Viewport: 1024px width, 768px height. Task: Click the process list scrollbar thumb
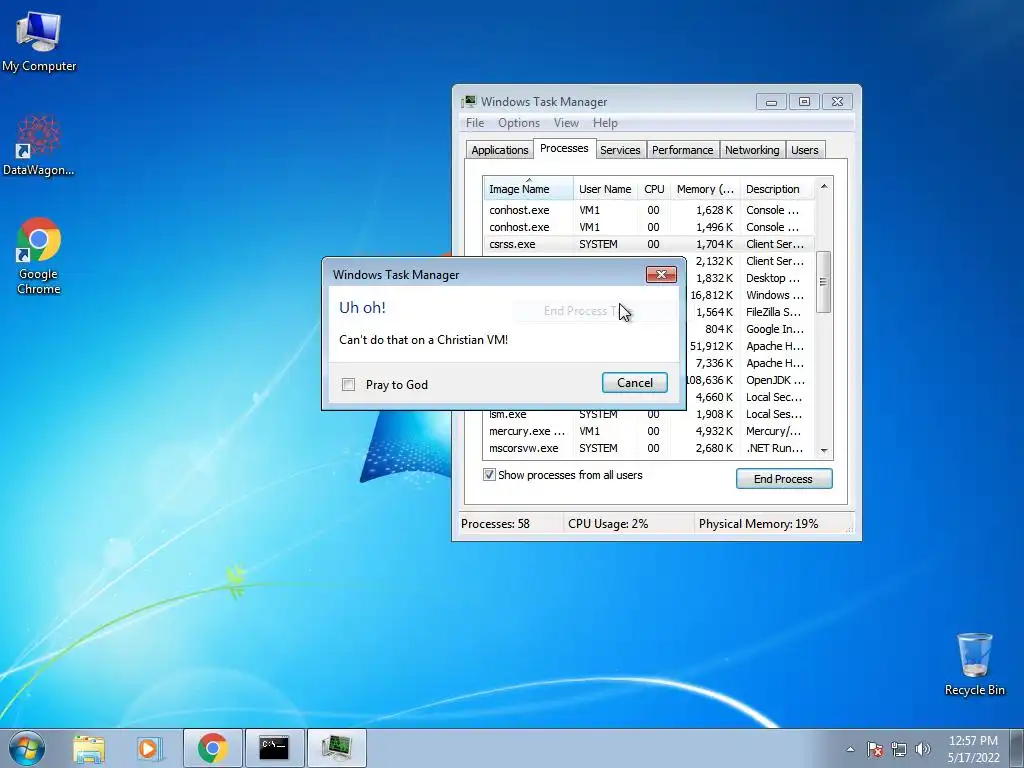[x=824, y=282]
